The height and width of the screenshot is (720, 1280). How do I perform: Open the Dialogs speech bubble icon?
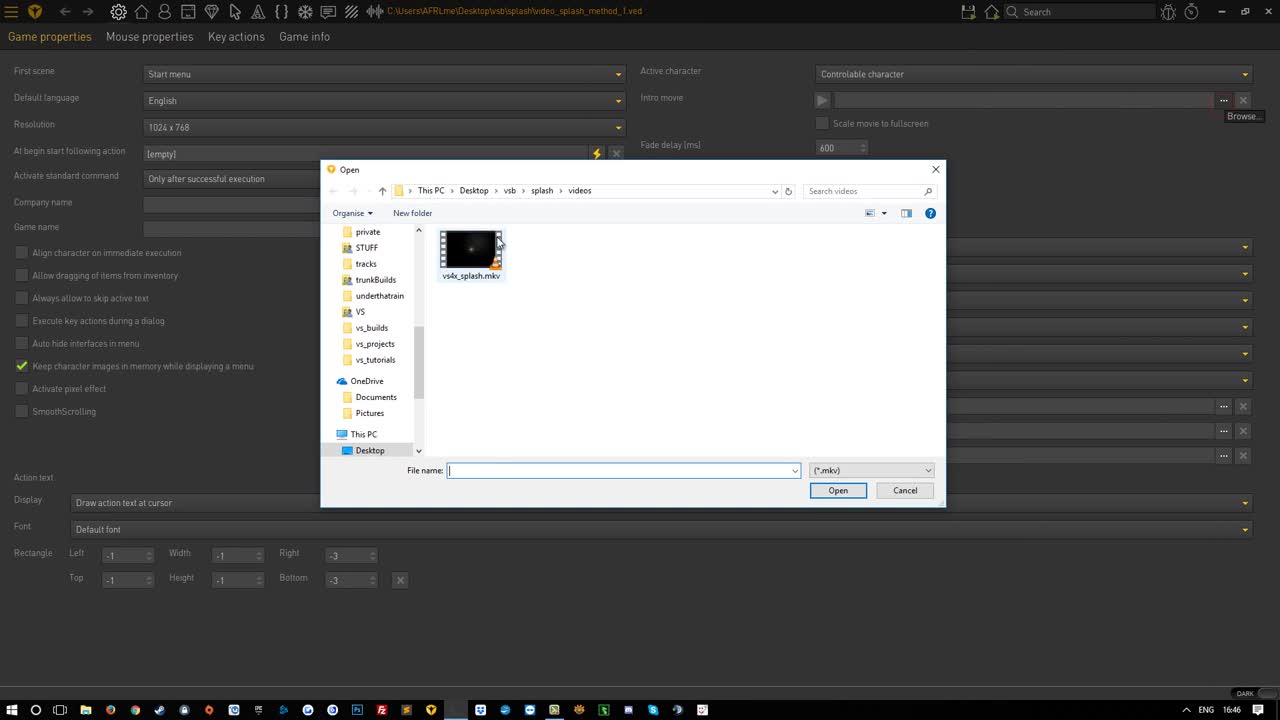[x=328, y=11]
